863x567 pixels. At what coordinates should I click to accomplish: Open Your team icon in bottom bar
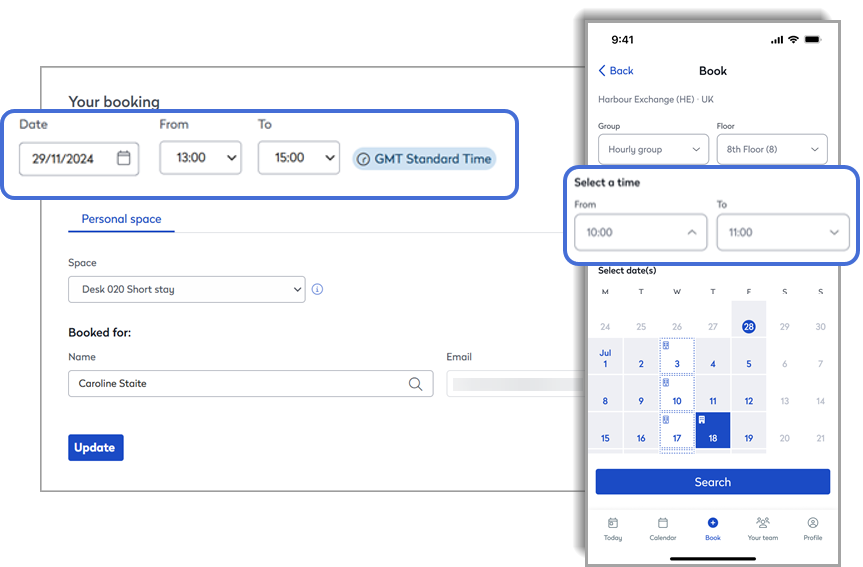763,522
